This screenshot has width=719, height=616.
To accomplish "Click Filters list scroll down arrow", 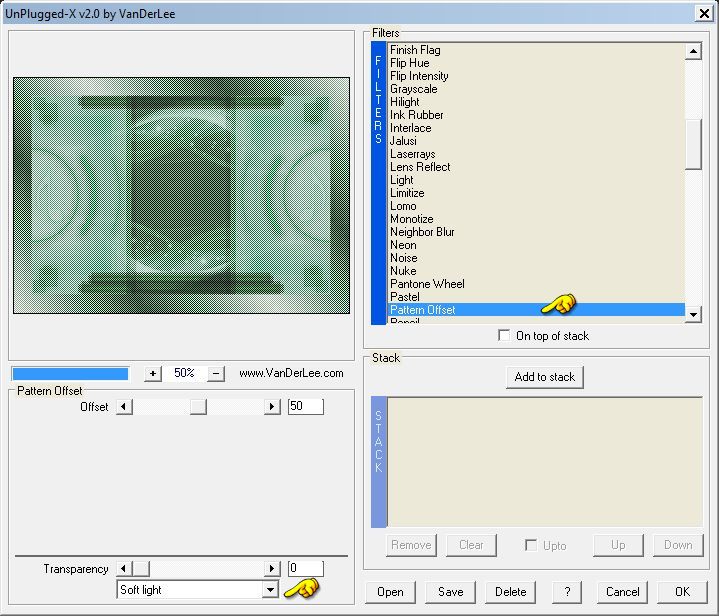I will (x=693, y=314).
